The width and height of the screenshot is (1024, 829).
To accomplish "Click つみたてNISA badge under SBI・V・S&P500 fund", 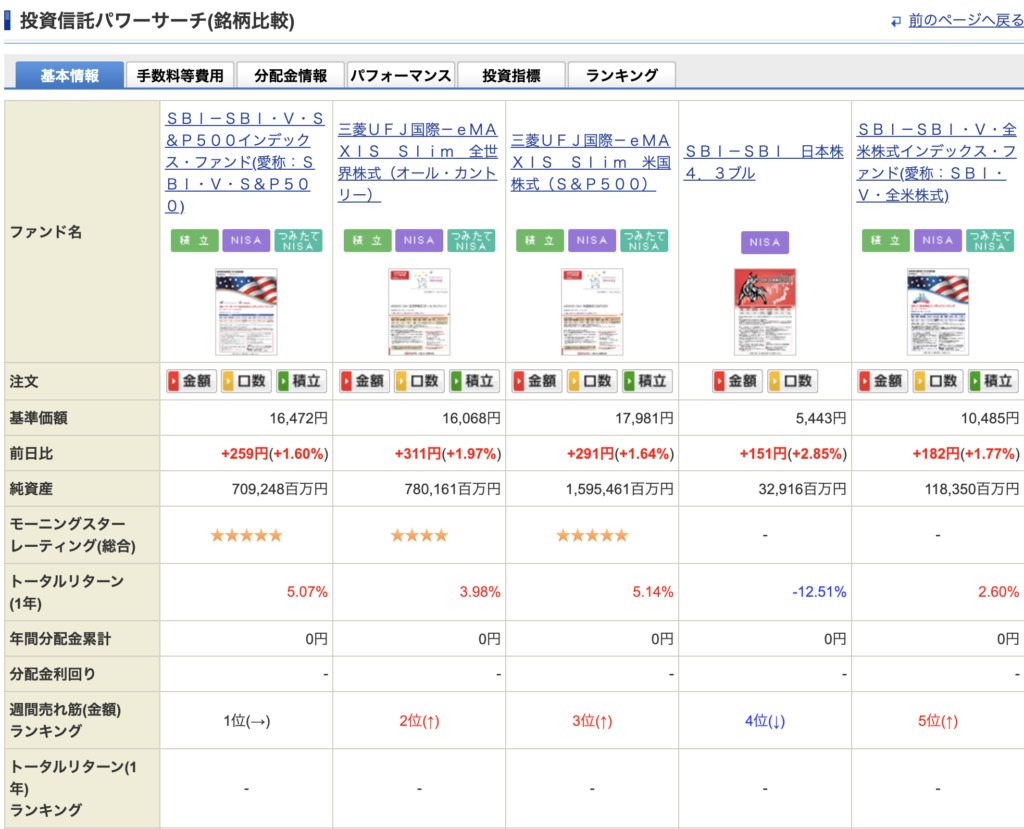I will 298,240.
